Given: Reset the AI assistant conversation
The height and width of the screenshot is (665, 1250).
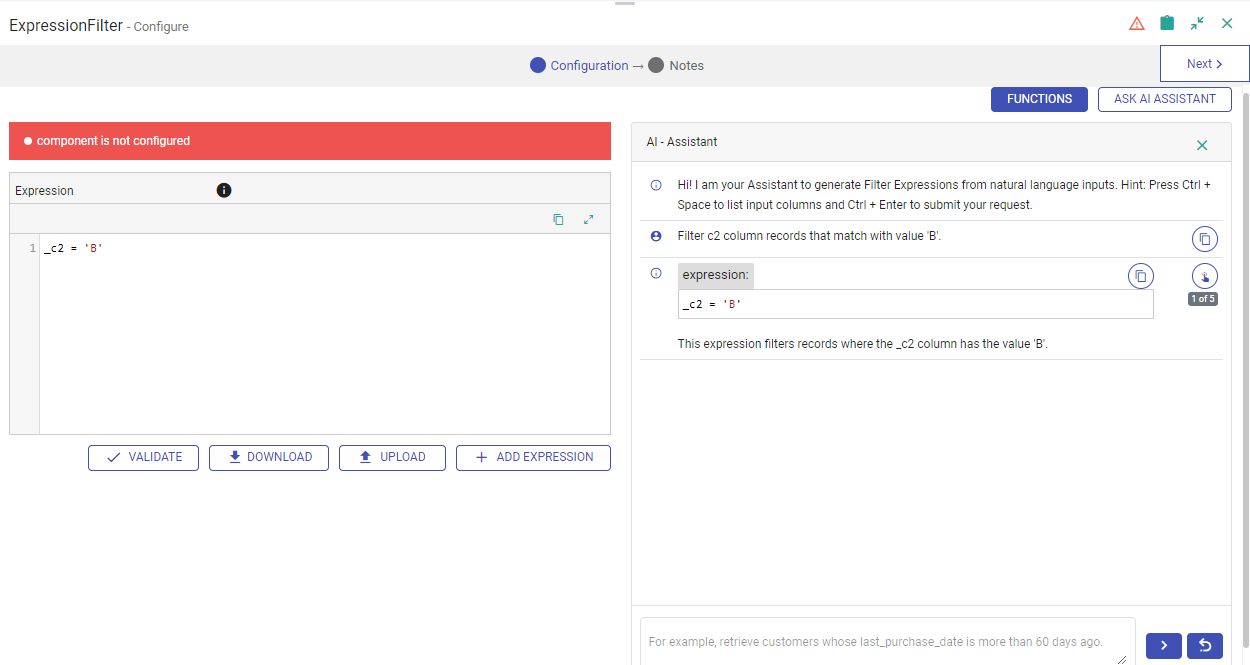Looking at the screenshot, I should (1205, 646).
